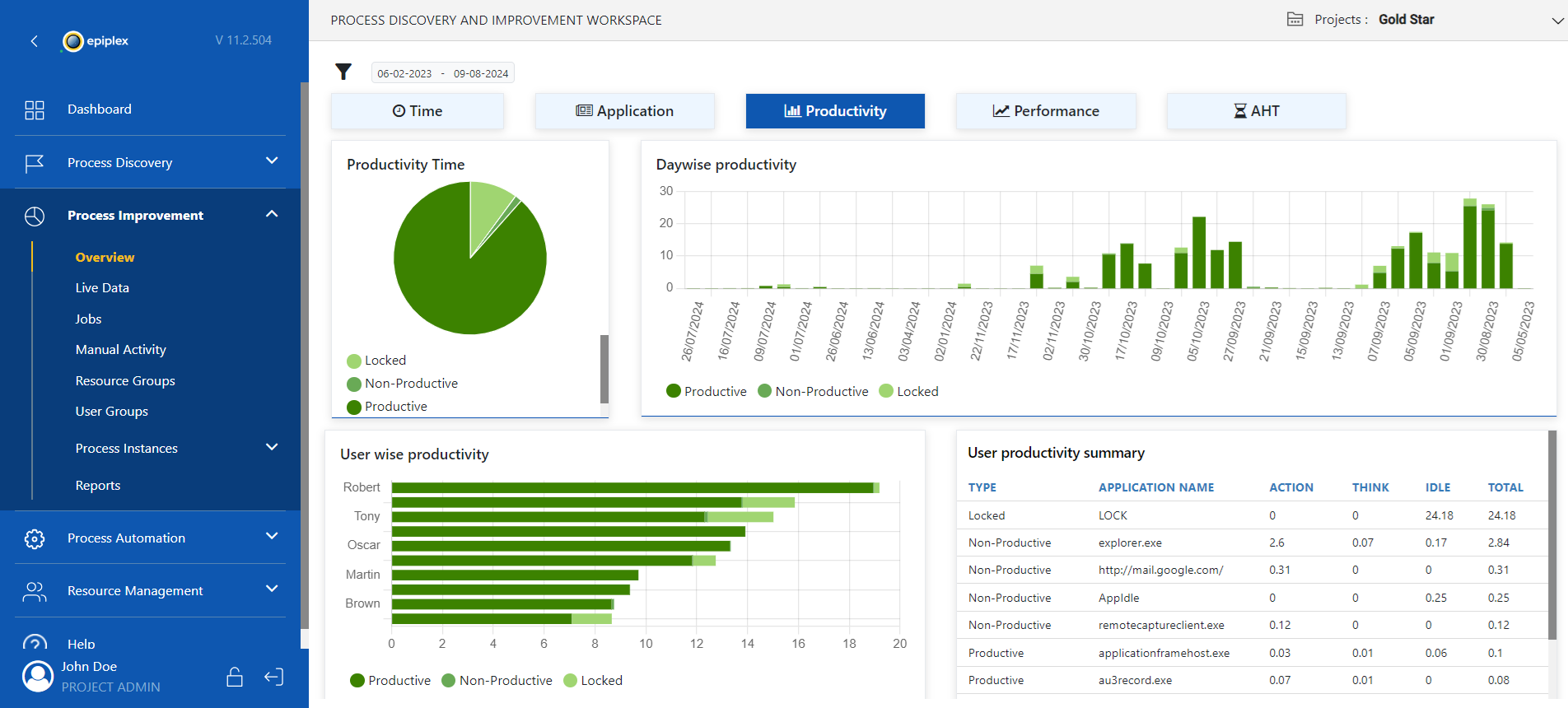Screen dimensions: 1568x708
Task: Click the Process Discovery flag icon
Action: pos(35,164)
